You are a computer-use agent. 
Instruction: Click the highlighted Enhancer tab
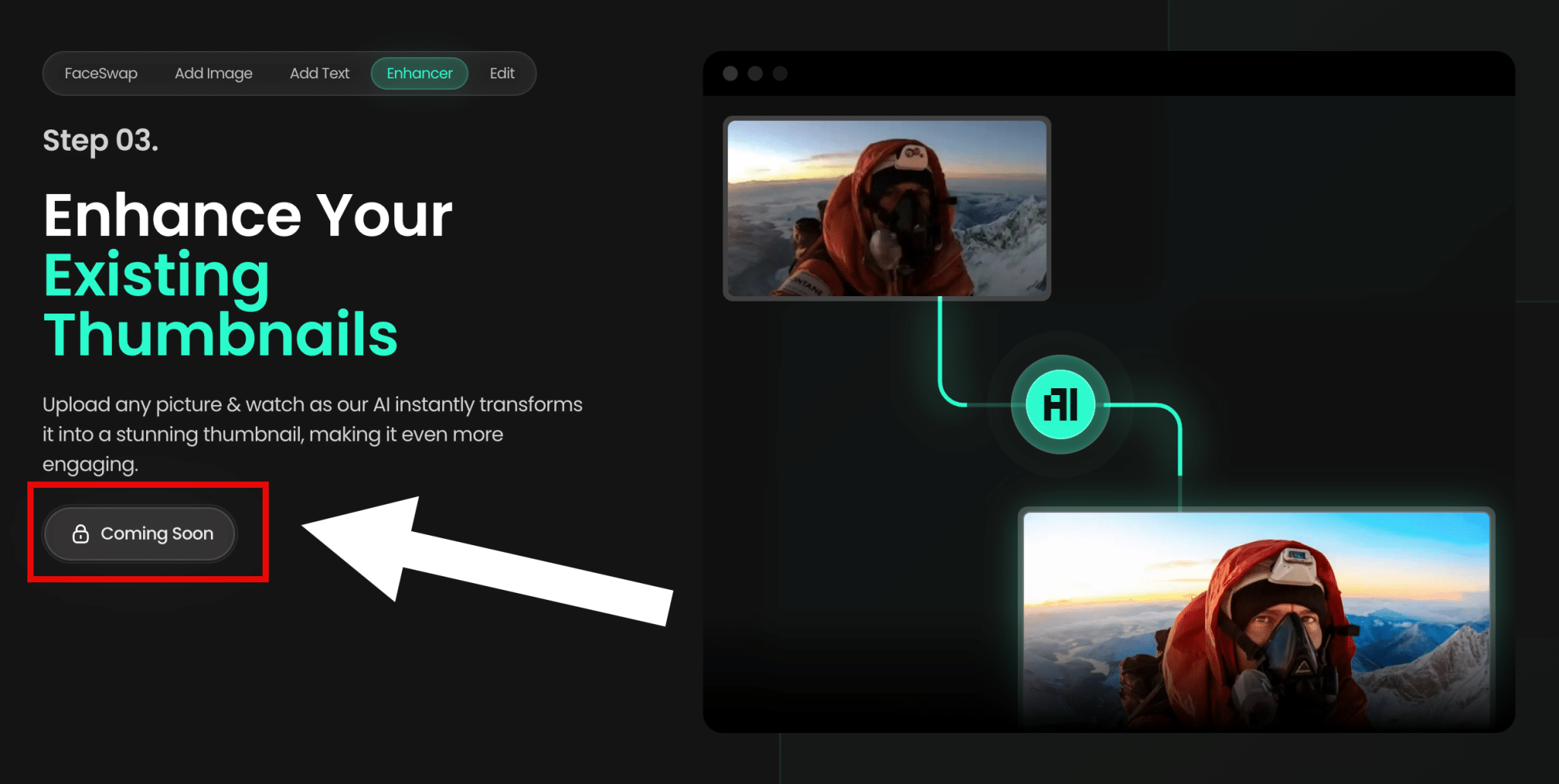(419, 74)
